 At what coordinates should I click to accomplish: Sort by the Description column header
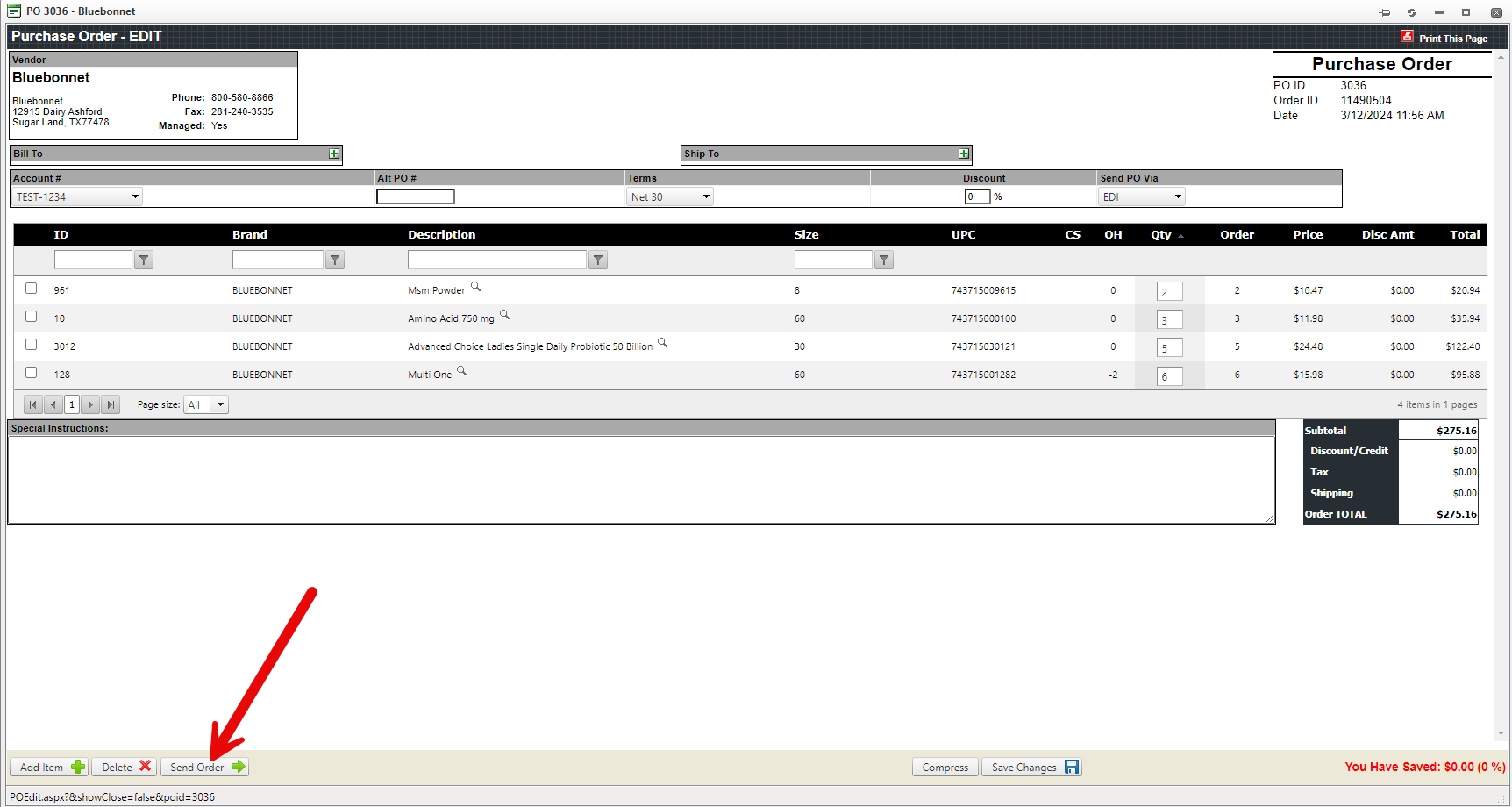click(442, 235)
